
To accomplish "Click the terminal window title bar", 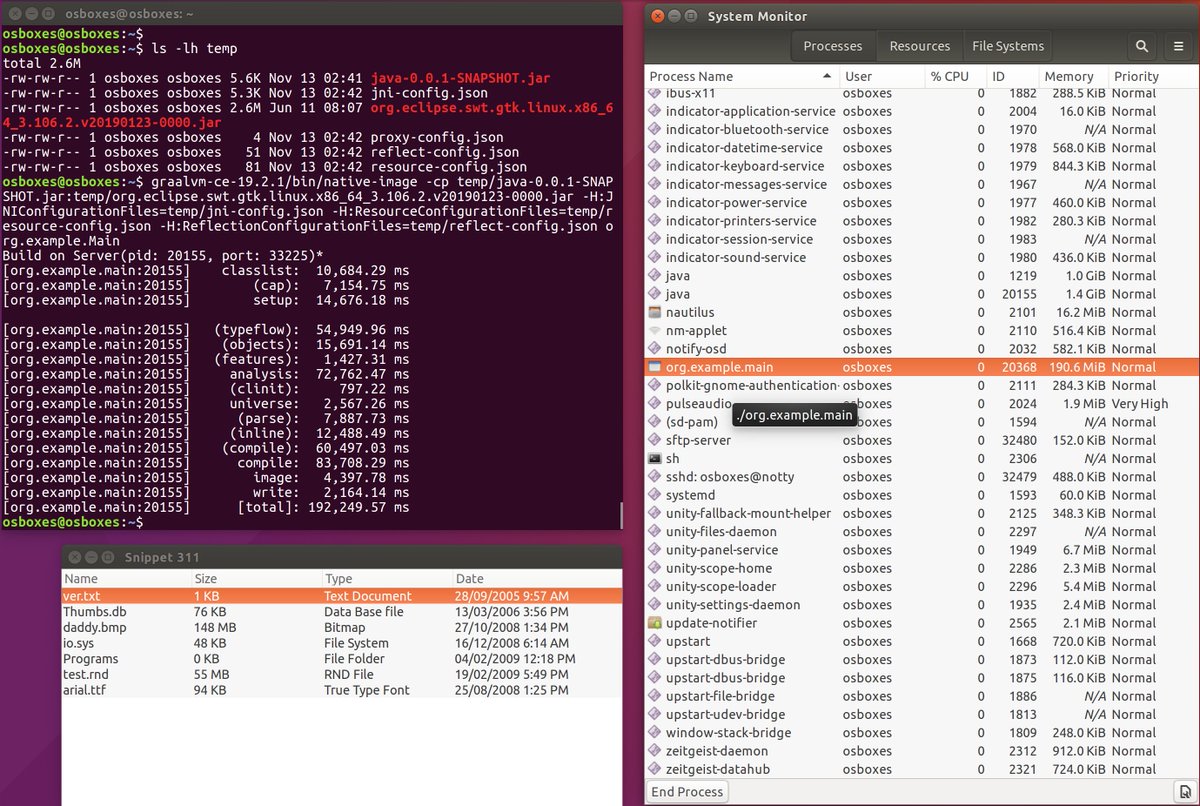I will 310,14.
